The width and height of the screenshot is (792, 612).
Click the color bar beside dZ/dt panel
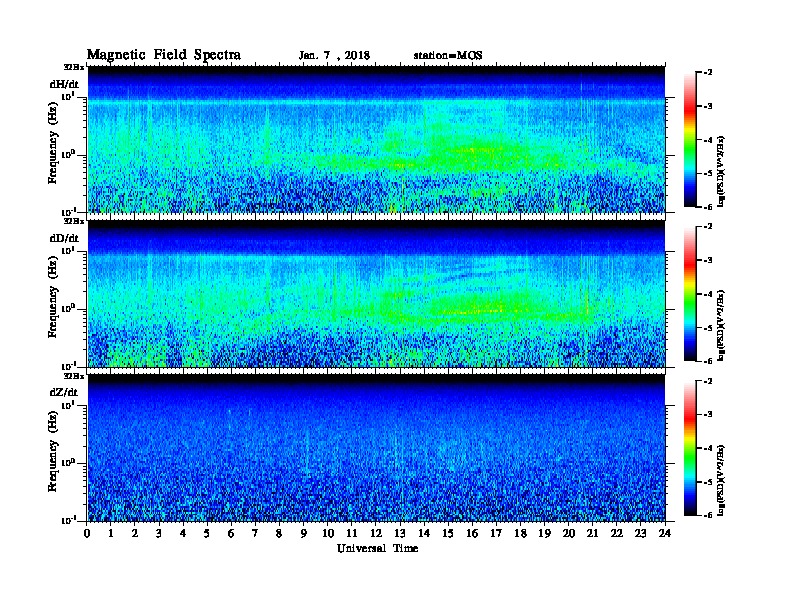coord(690,448)
